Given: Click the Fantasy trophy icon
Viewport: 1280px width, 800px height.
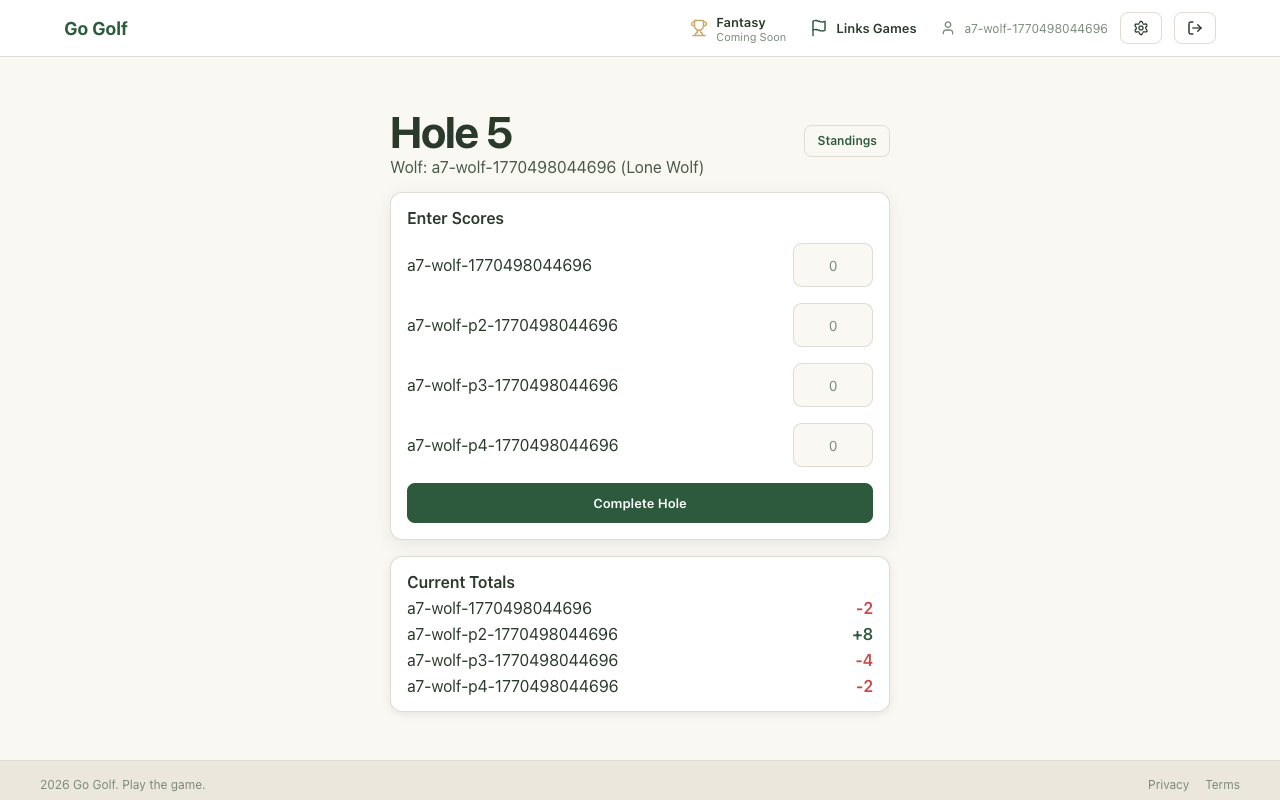Looking at the screenshot, I should [x=699, y=28].
